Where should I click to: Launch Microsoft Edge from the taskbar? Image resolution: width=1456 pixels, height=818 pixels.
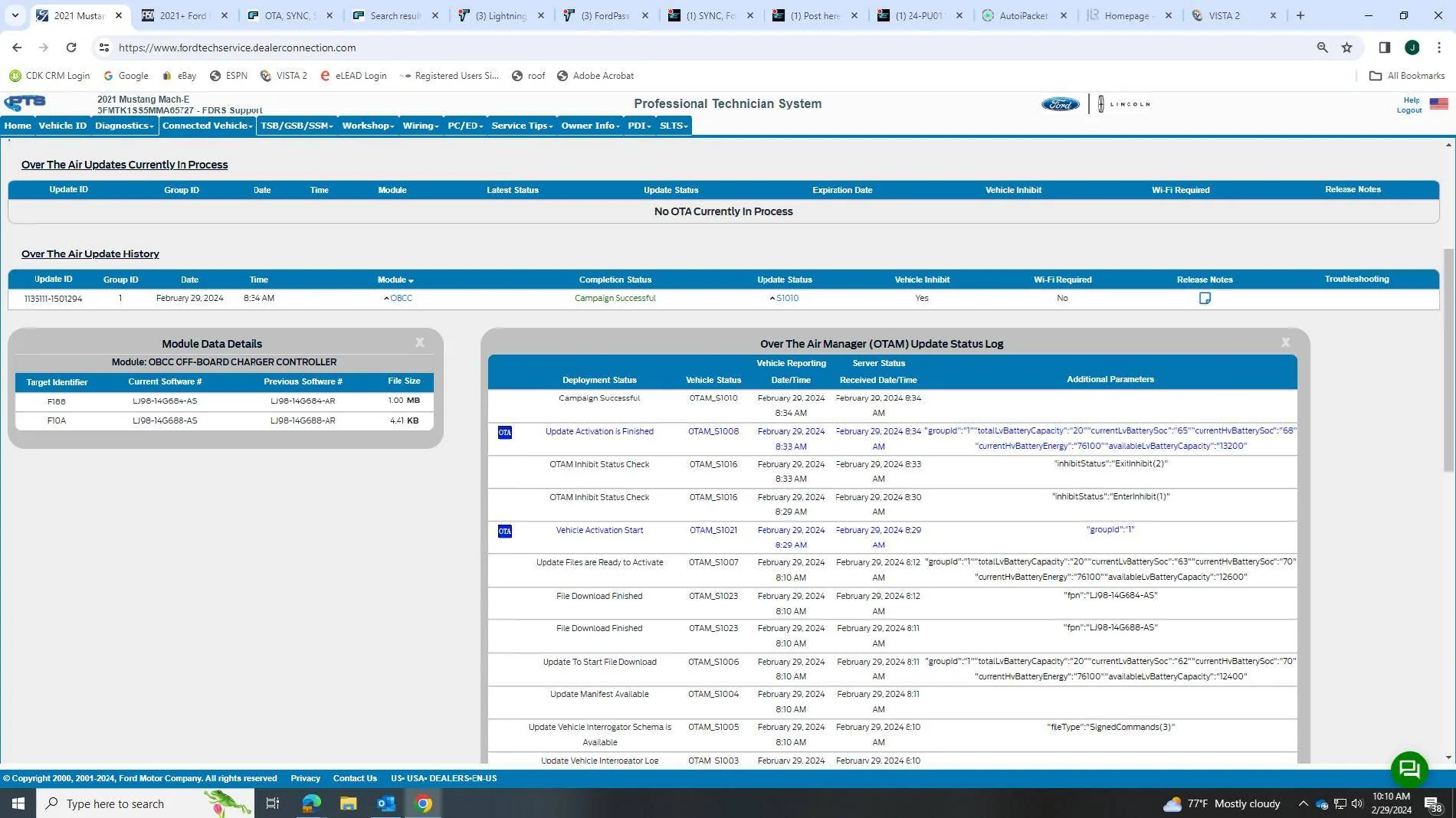click(311, 803)
